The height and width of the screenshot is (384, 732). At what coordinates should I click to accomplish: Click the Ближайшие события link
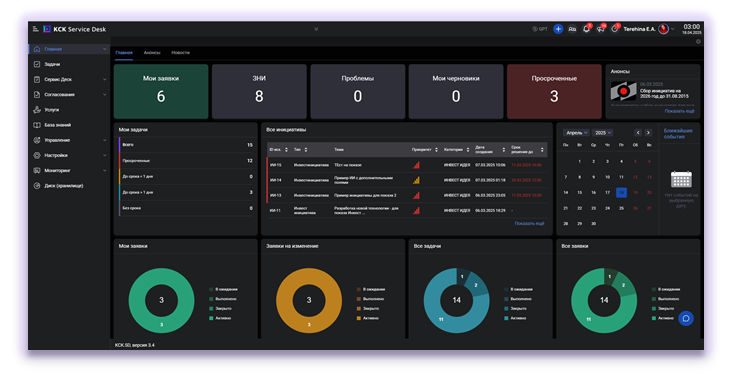[678, 134]
